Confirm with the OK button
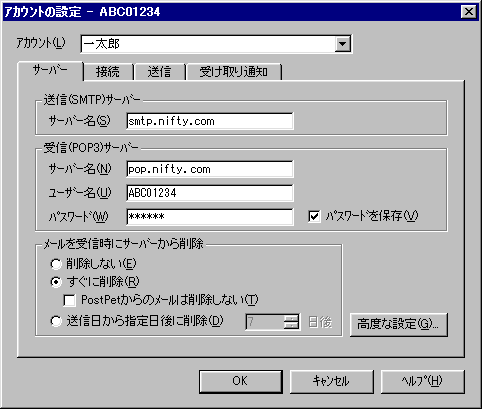The width and height of the screenshot is (482, 409). pyautogui.click(x=241, y=381)
